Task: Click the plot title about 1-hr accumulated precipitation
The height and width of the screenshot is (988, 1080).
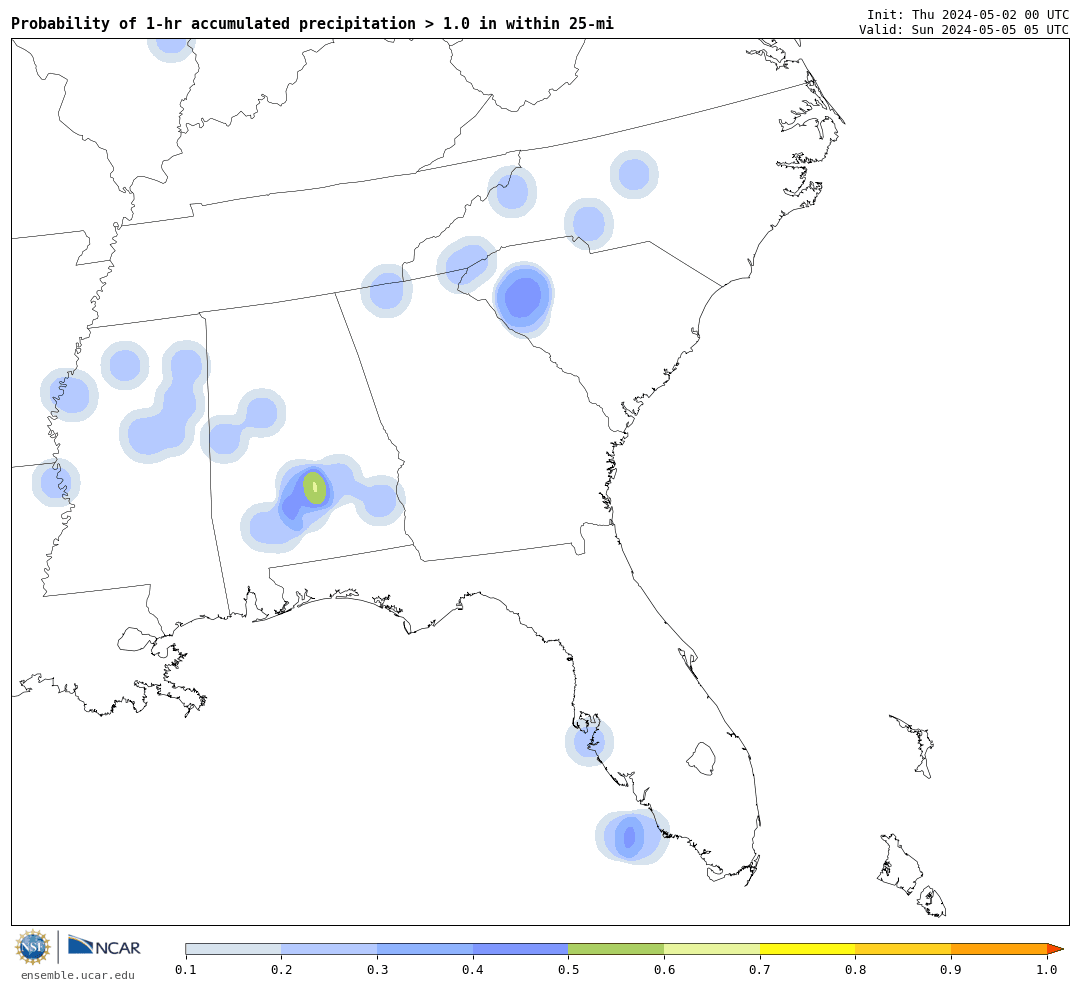Action: coord(312,23)
